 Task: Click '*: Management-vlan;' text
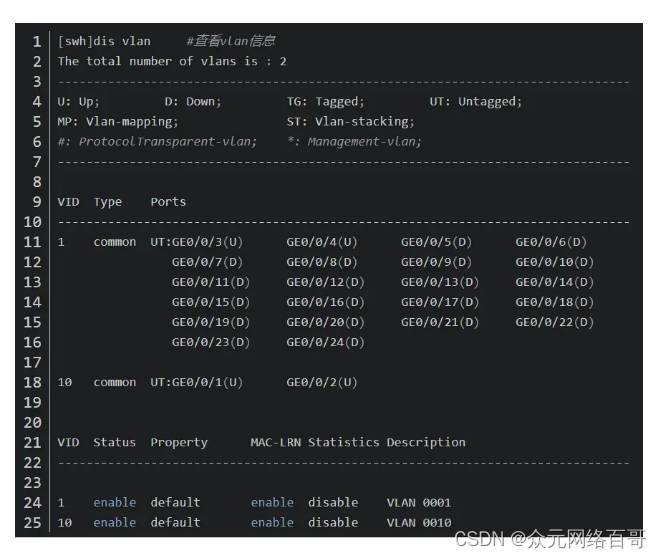pyautogui.click(x=354, y=142)
